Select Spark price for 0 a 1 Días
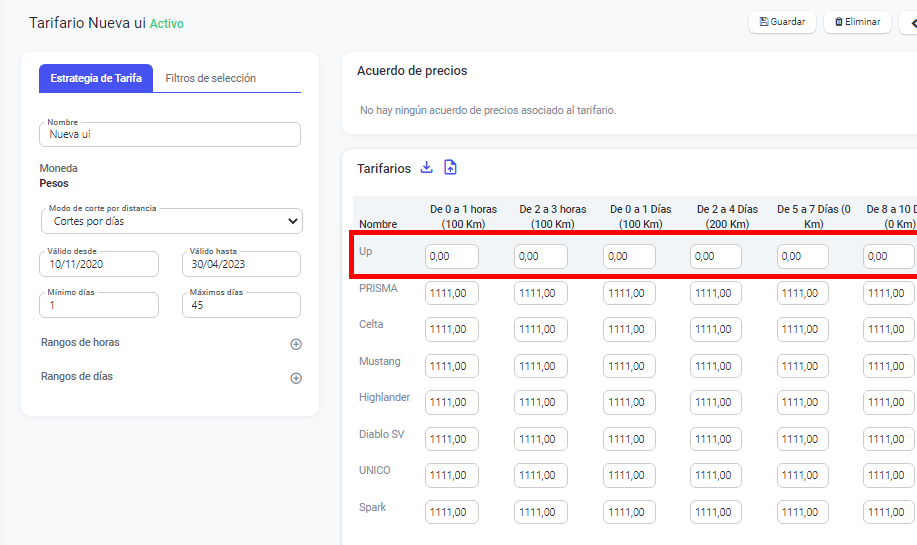The height and width of the screenshot is (545, 917). pos(629,512)
